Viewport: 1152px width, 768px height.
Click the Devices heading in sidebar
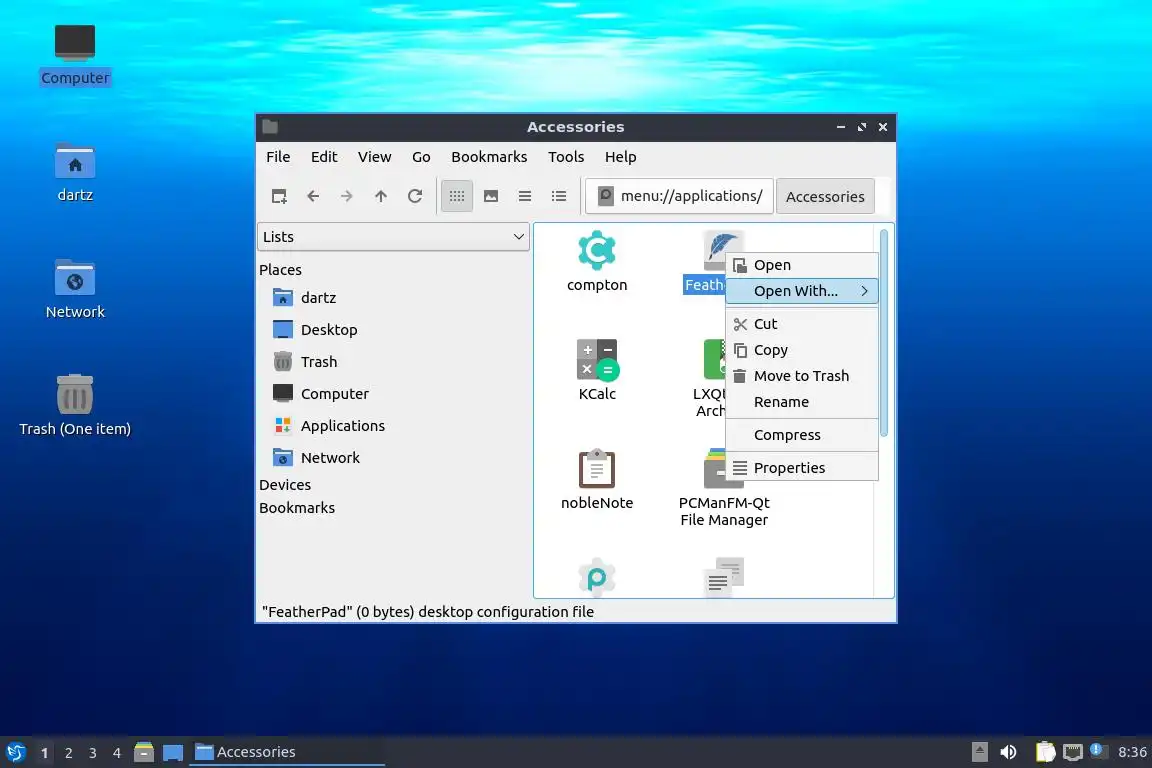285,485
